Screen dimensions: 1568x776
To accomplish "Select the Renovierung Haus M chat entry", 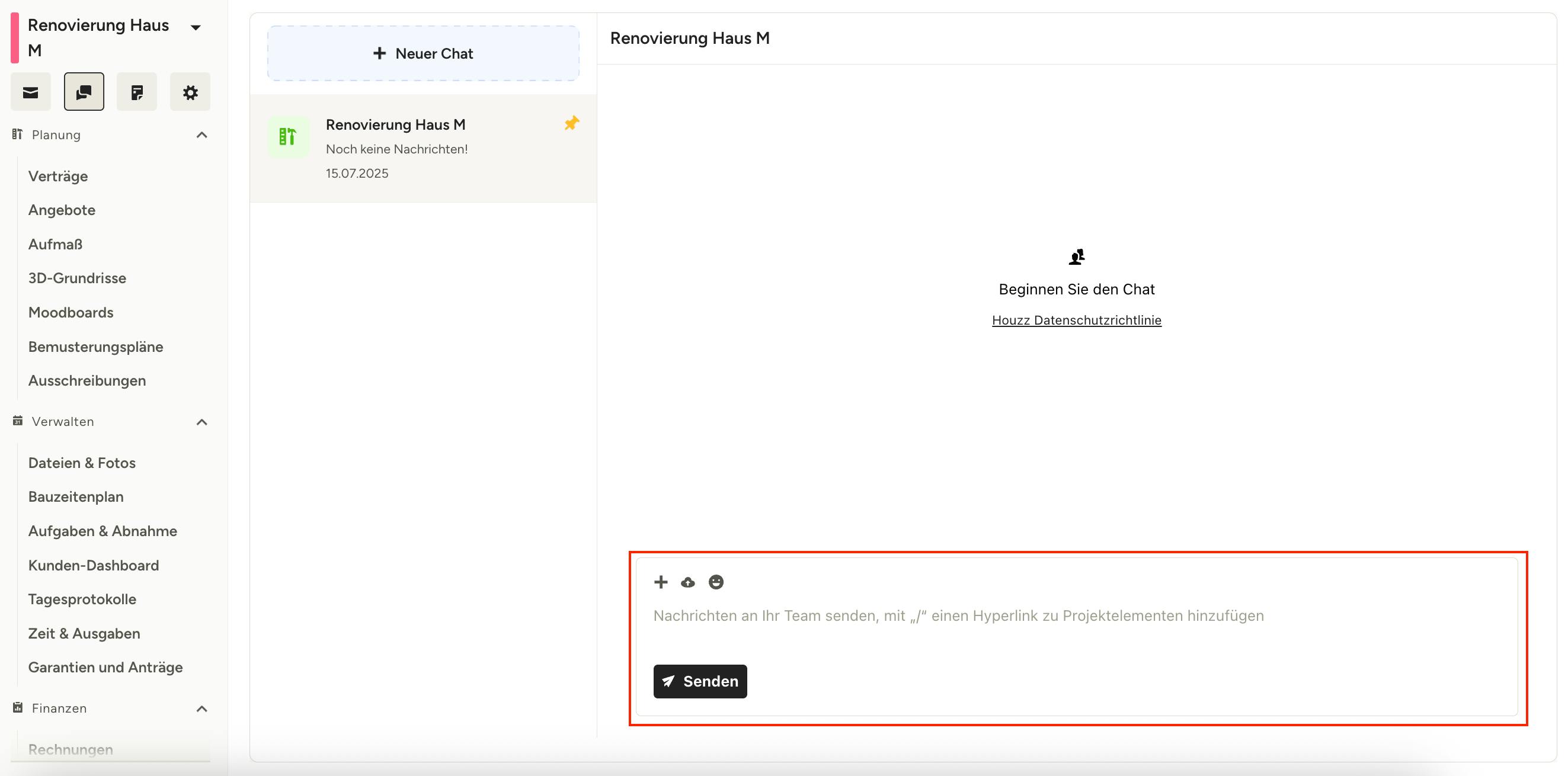I will coord(424,148).
